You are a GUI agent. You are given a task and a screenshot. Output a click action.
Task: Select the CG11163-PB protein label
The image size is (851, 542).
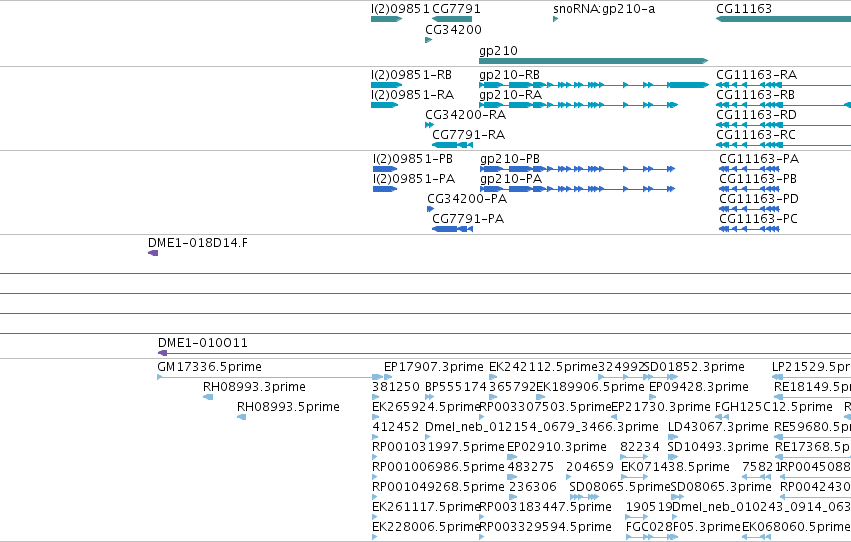758,179
